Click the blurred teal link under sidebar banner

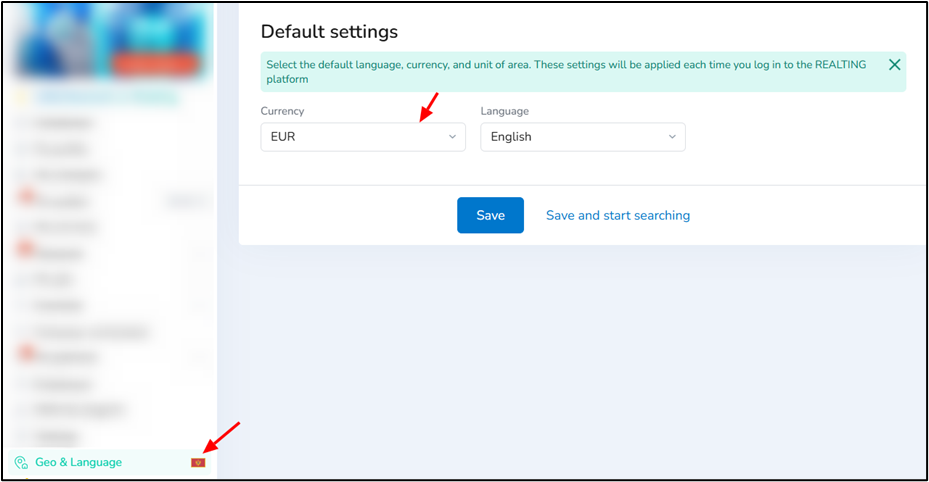pyautogui.click(x=107, y=98)
